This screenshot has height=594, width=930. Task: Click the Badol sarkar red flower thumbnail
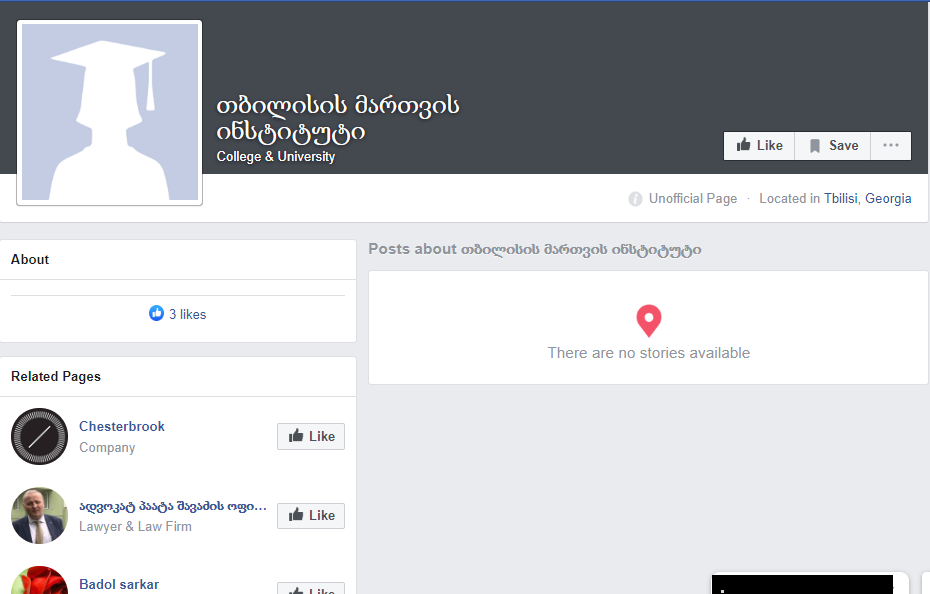point(40,580)
